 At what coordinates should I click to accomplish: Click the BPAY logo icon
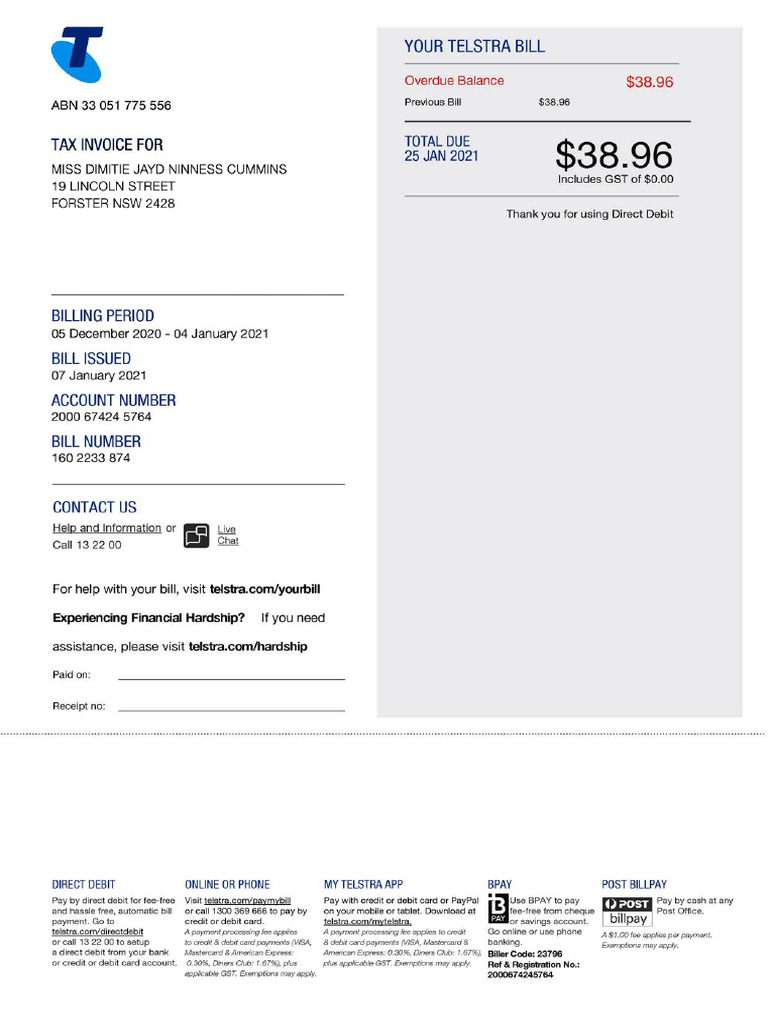tap(498, 909)
